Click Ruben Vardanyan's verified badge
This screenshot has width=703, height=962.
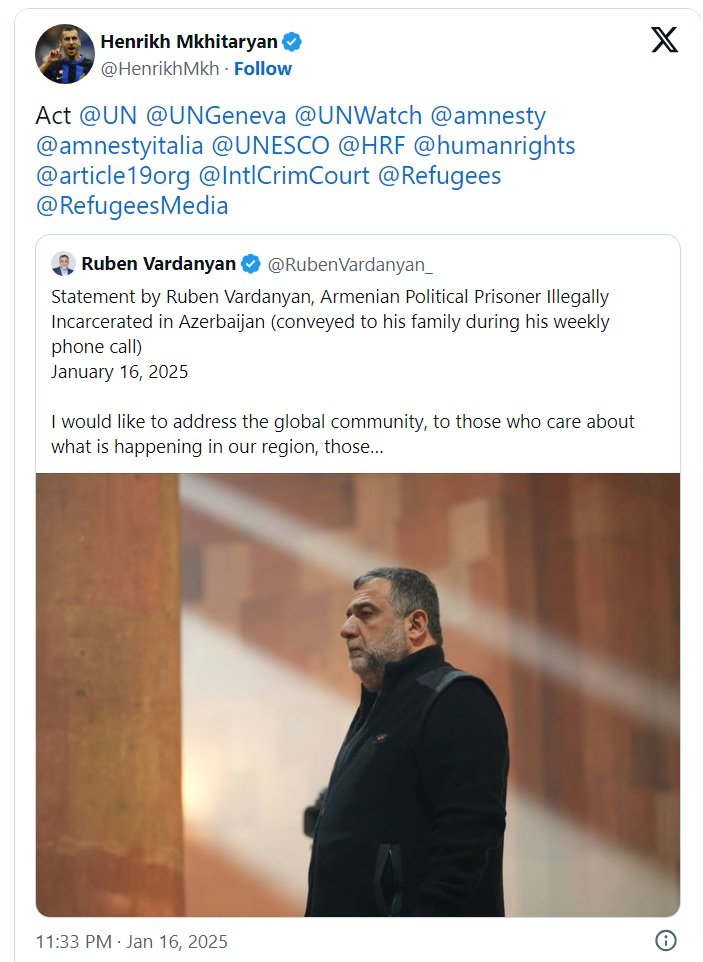(x=251, y=264)
